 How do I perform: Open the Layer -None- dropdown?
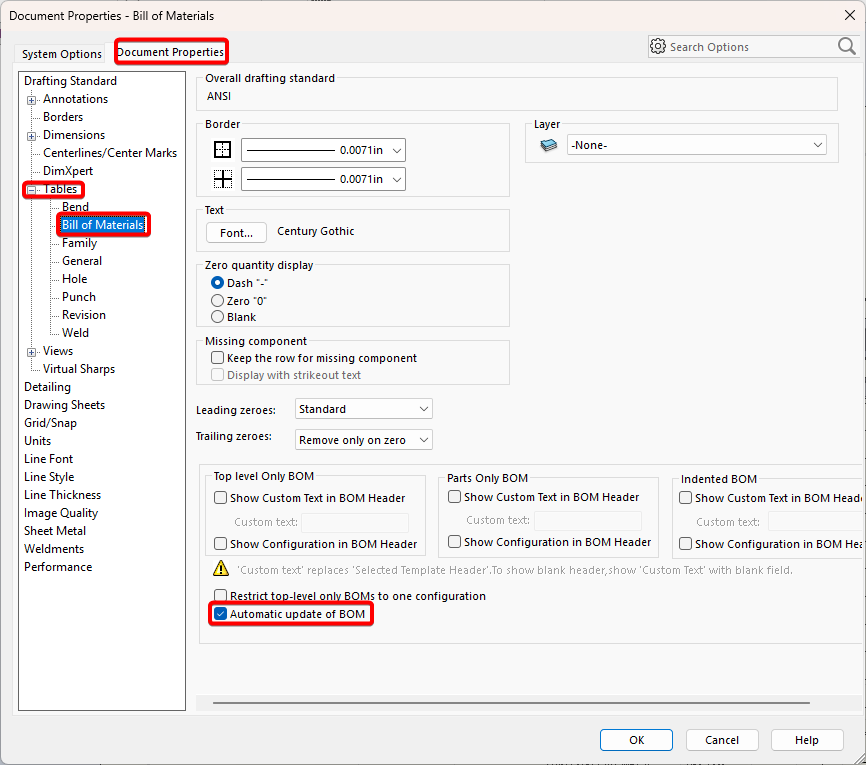tap(696, 145)
